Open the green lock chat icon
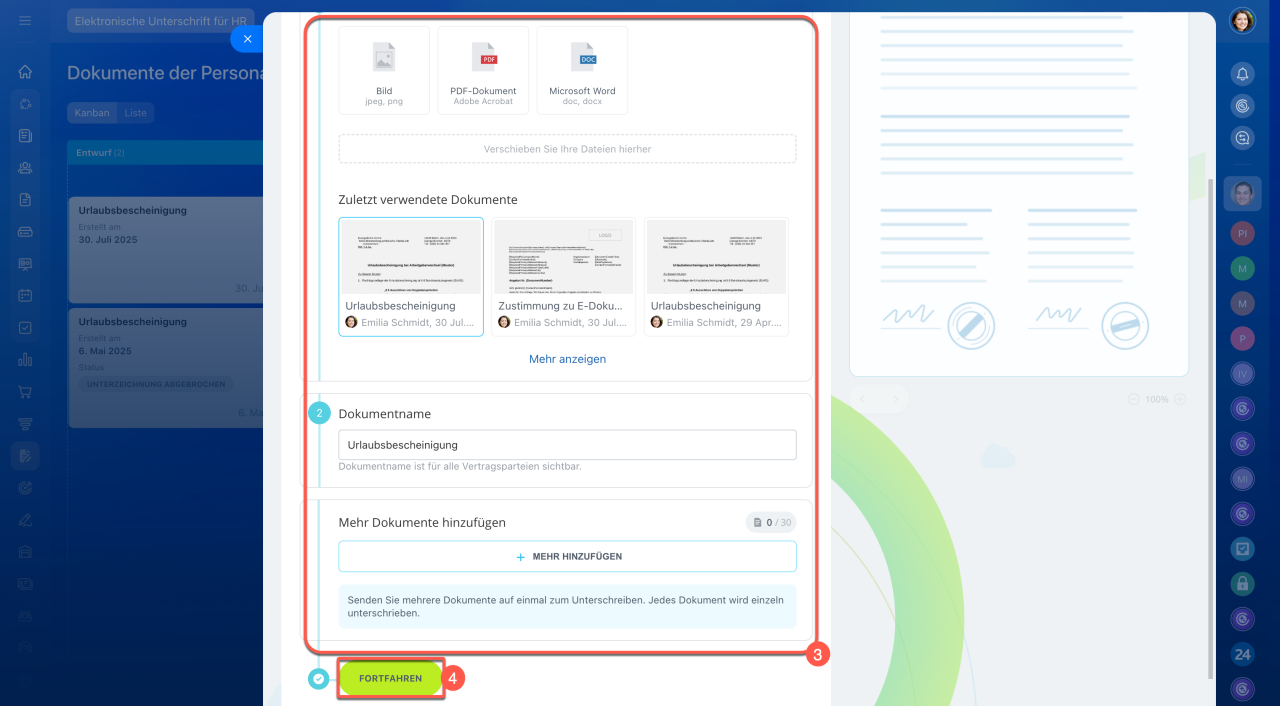The height and width of the screenshot is (706, 1280). (x=1242, y=583)
